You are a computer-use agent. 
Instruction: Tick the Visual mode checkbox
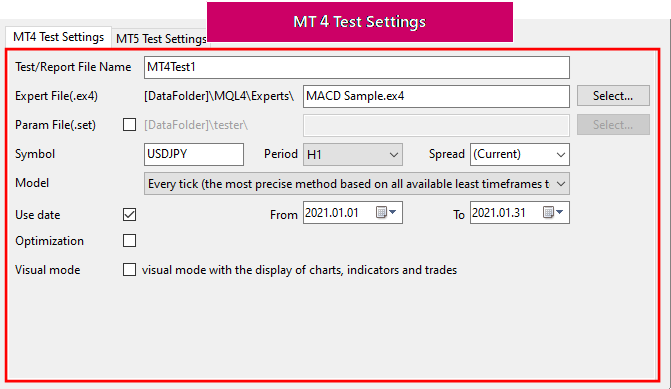coord(129,270)
